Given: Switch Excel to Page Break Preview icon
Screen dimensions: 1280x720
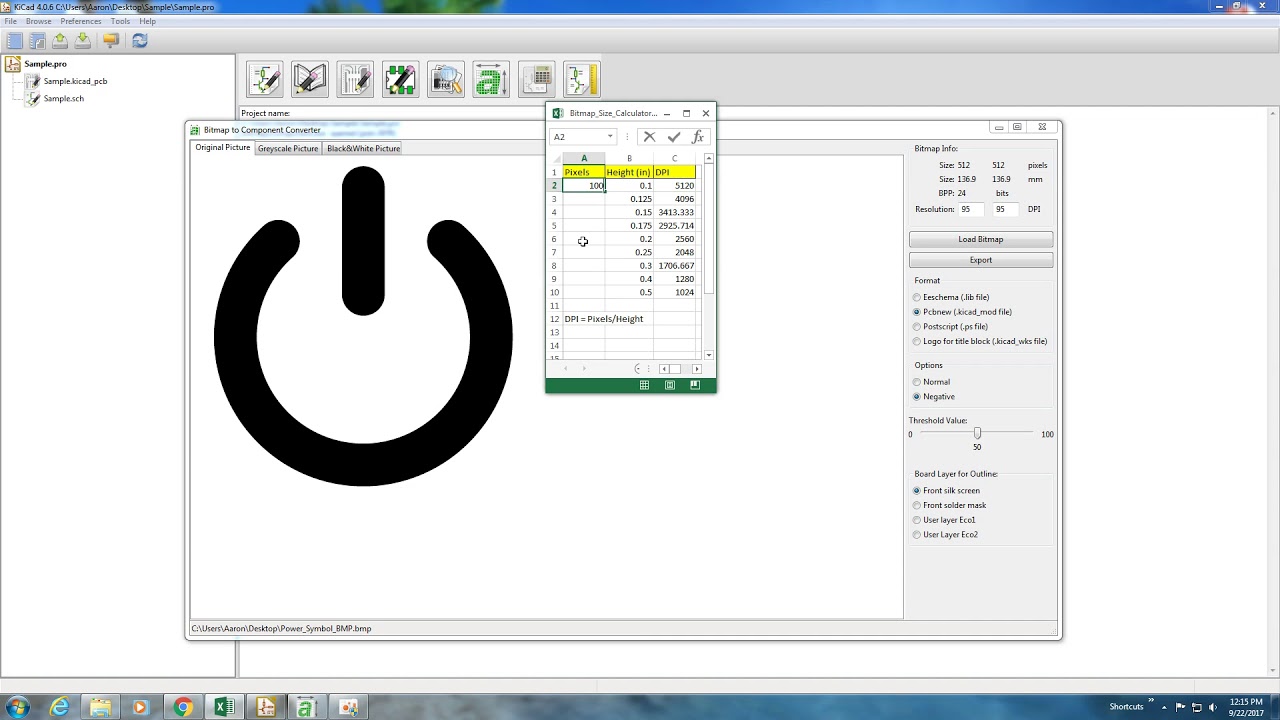Looking at the screenshot, I should [695, 385].
